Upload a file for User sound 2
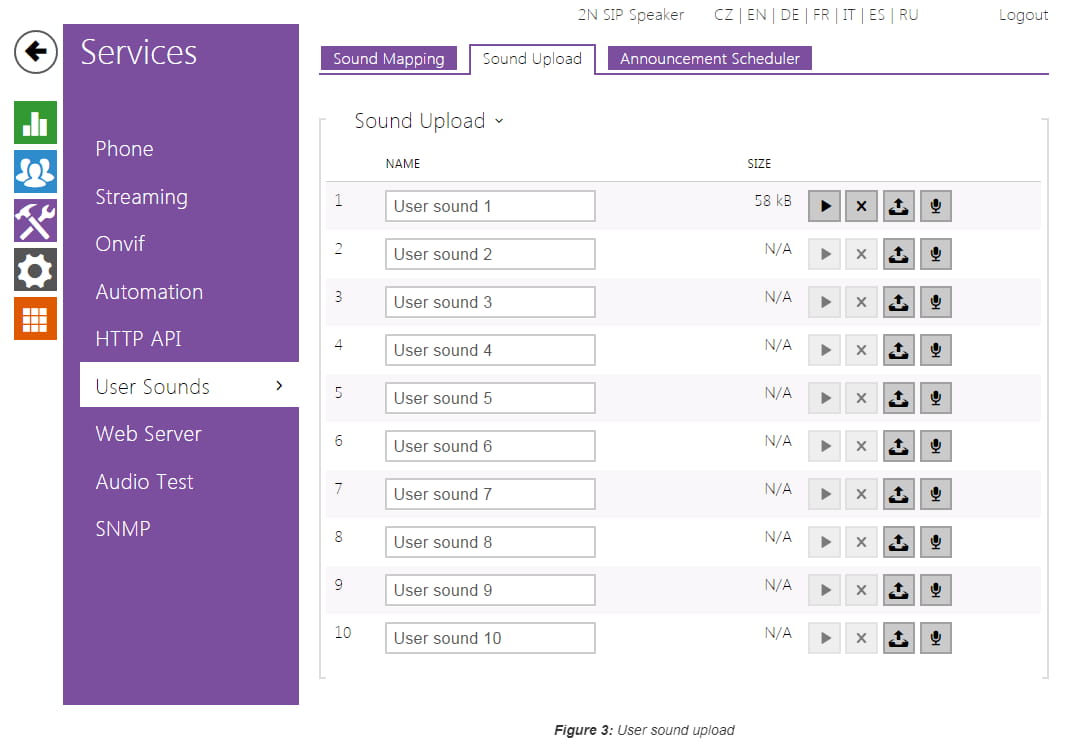The height and width of the screenshot is (748, 1077). tap(898, 254)
